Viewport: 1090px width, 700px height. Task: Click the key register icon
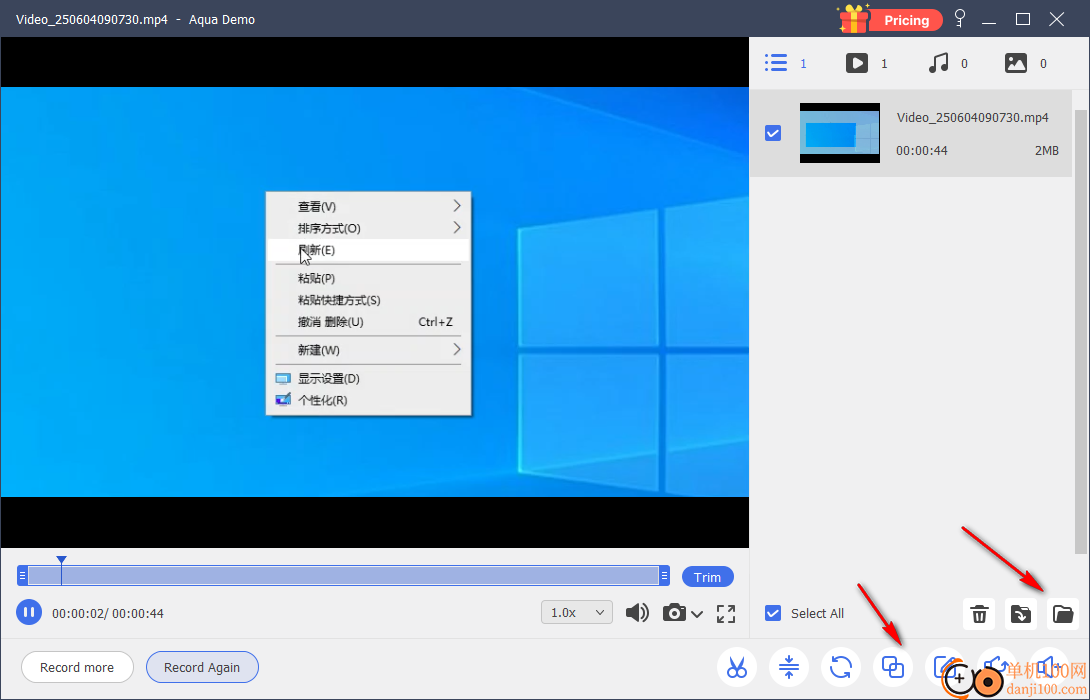[x=959, y=19]
